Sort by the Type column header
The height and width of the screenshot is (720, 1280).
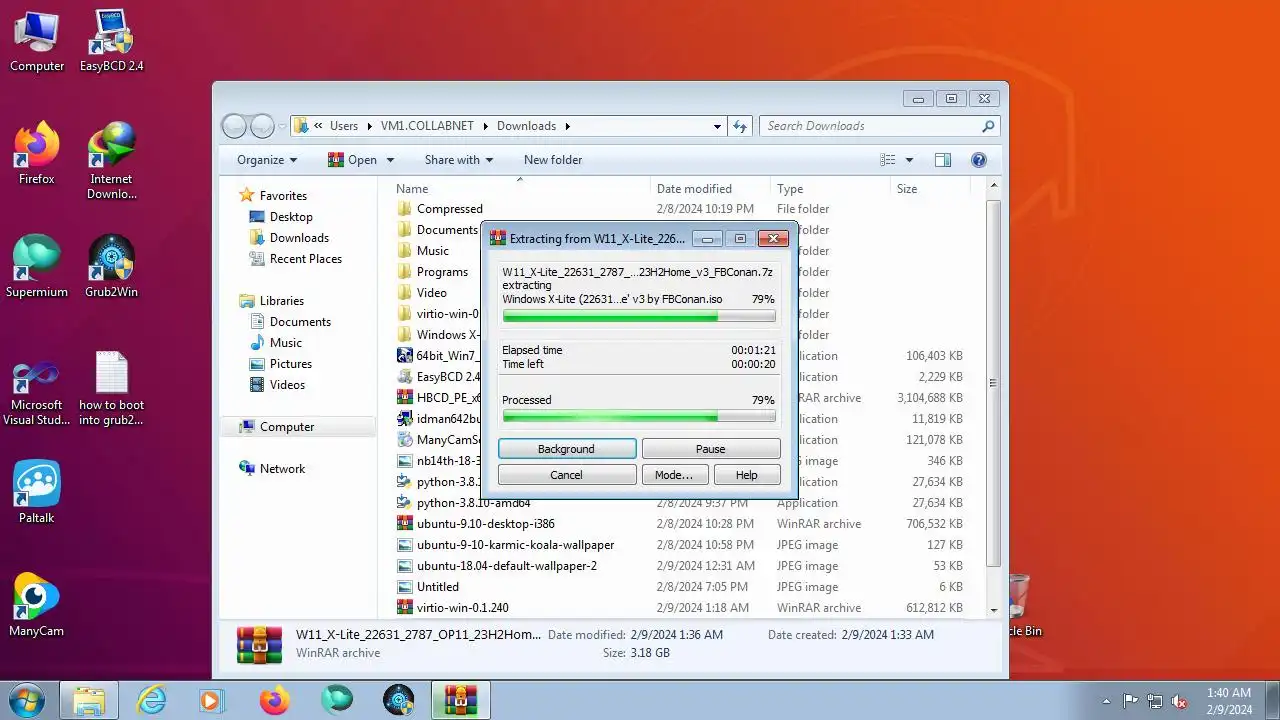tap(830, 189)
